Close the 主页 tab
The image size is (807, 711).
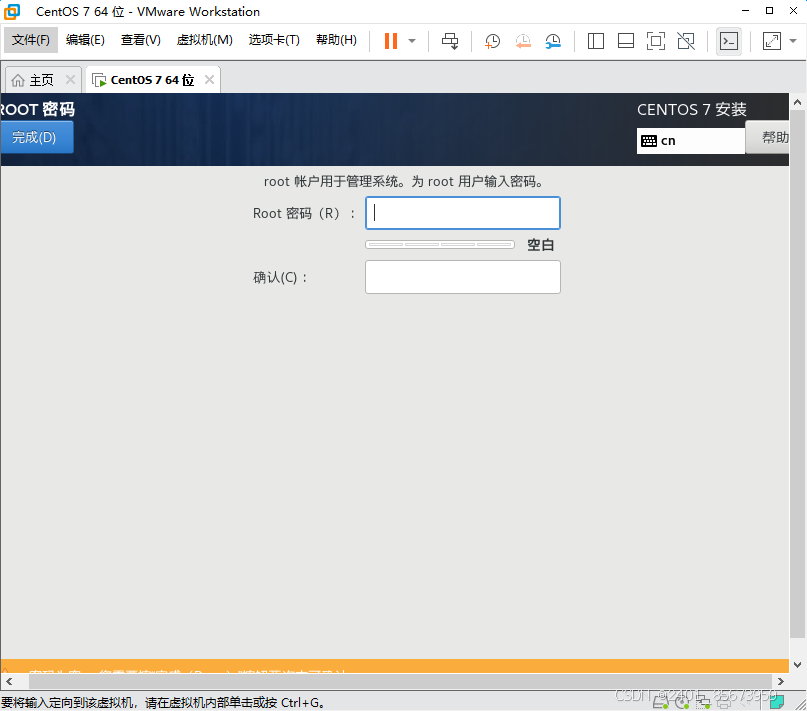(x=71, y=79)
